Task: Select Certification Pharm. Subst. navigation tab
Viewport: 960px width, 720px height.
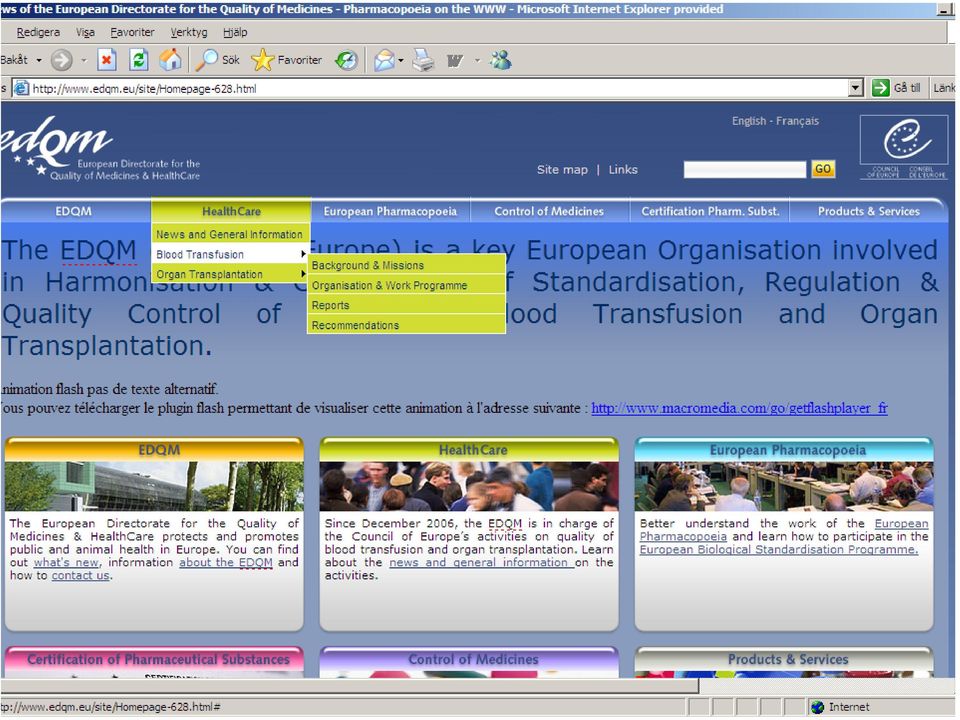Action: pos(710,211)
